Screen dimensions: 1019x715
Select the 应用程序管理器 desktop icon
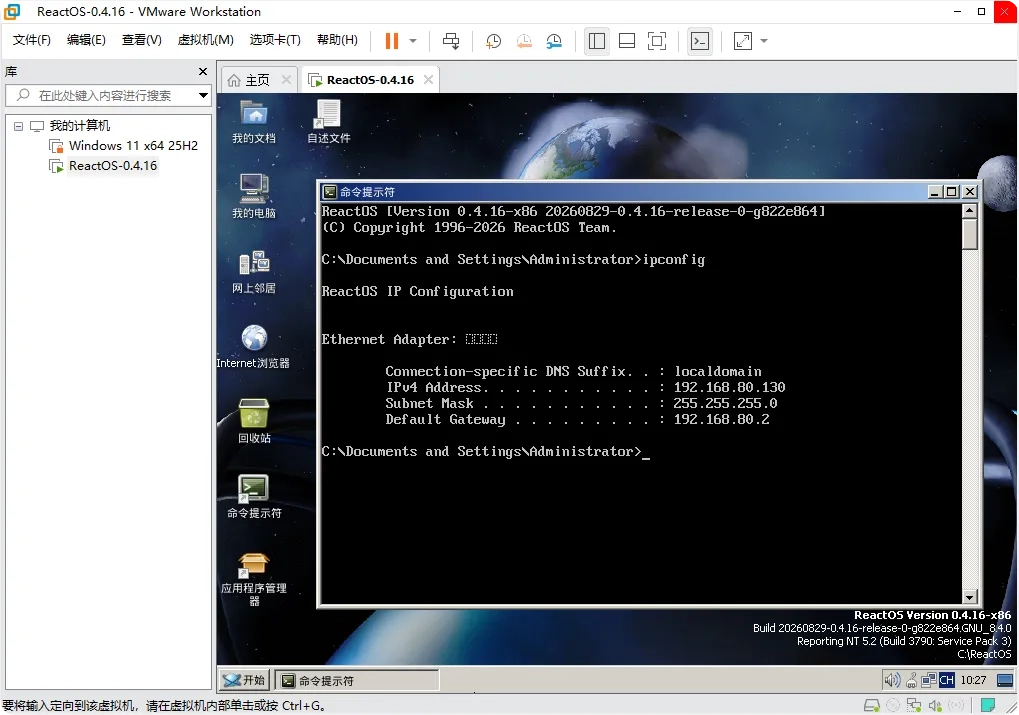[x=254, y=578]
